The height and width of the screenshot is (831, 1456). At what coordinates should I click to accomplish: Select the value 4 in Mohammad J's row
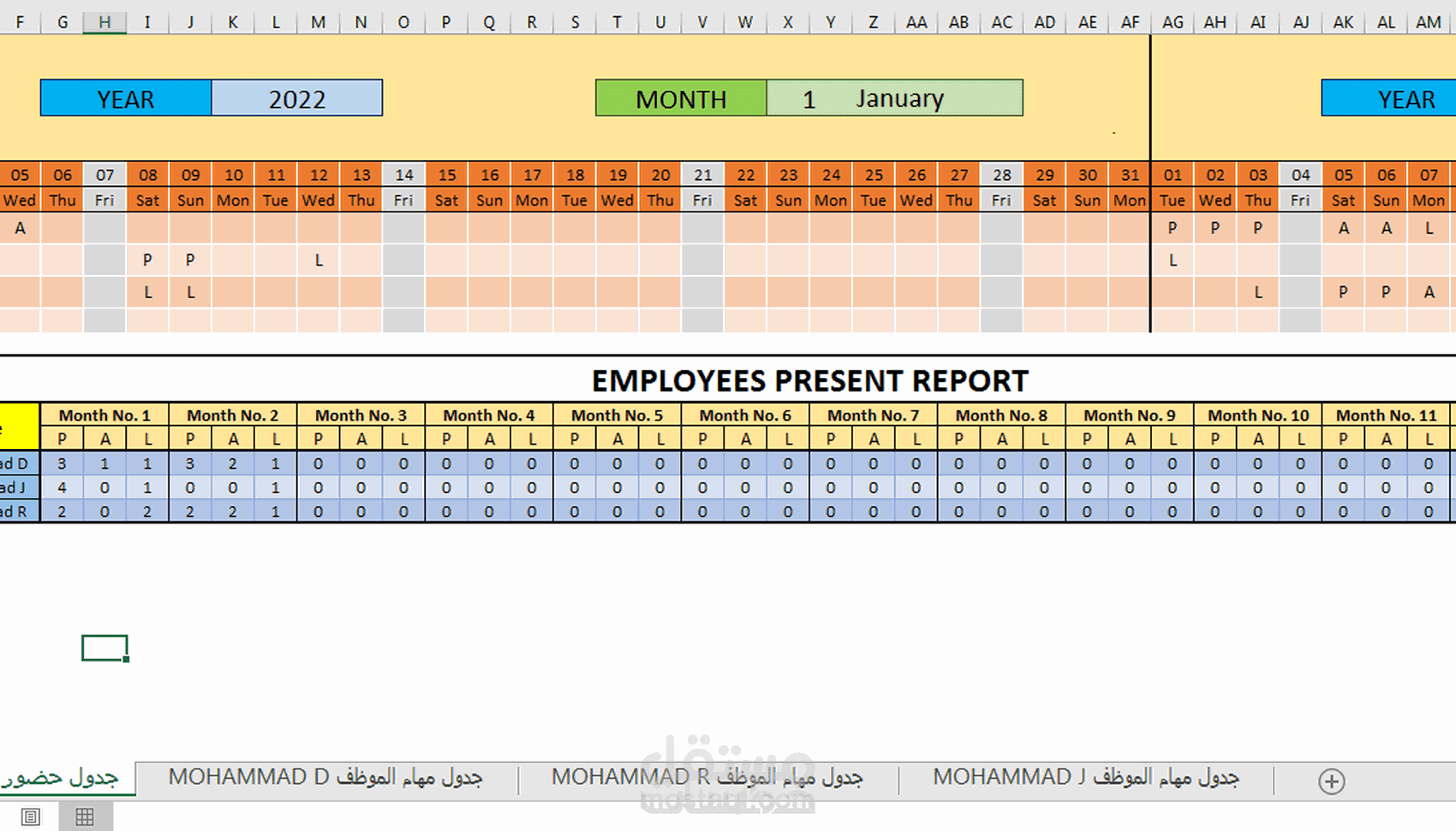coord(62,487)
